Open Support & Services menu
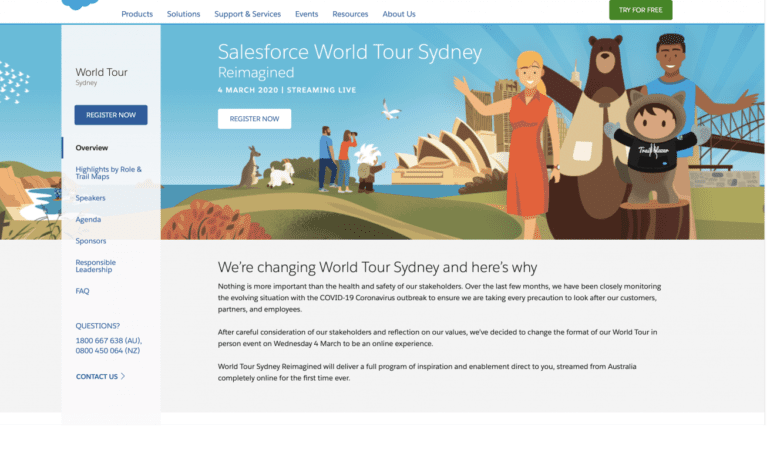 (x=247, y=14)
